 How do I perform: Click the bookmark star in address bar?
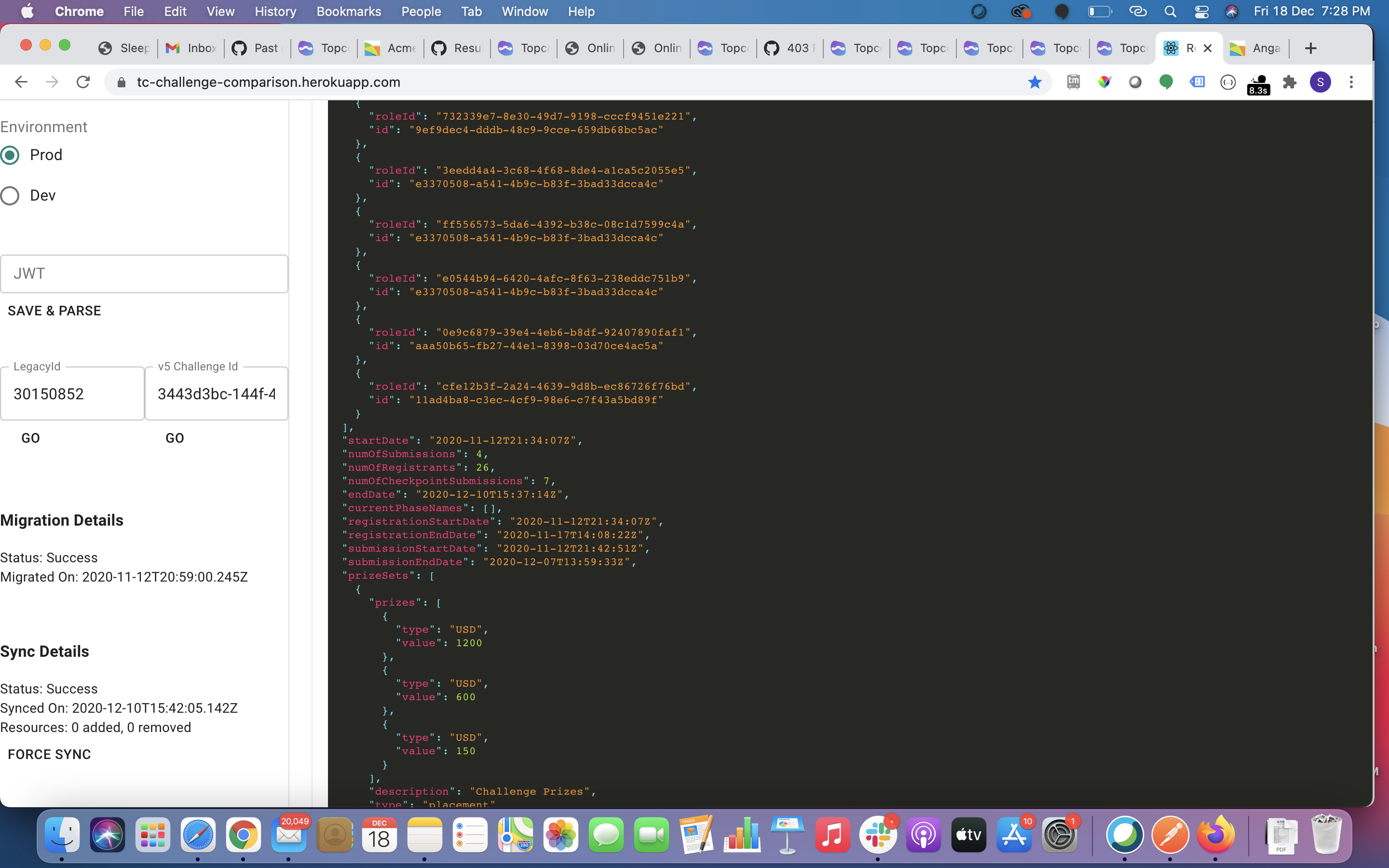tap(1035, 82)
